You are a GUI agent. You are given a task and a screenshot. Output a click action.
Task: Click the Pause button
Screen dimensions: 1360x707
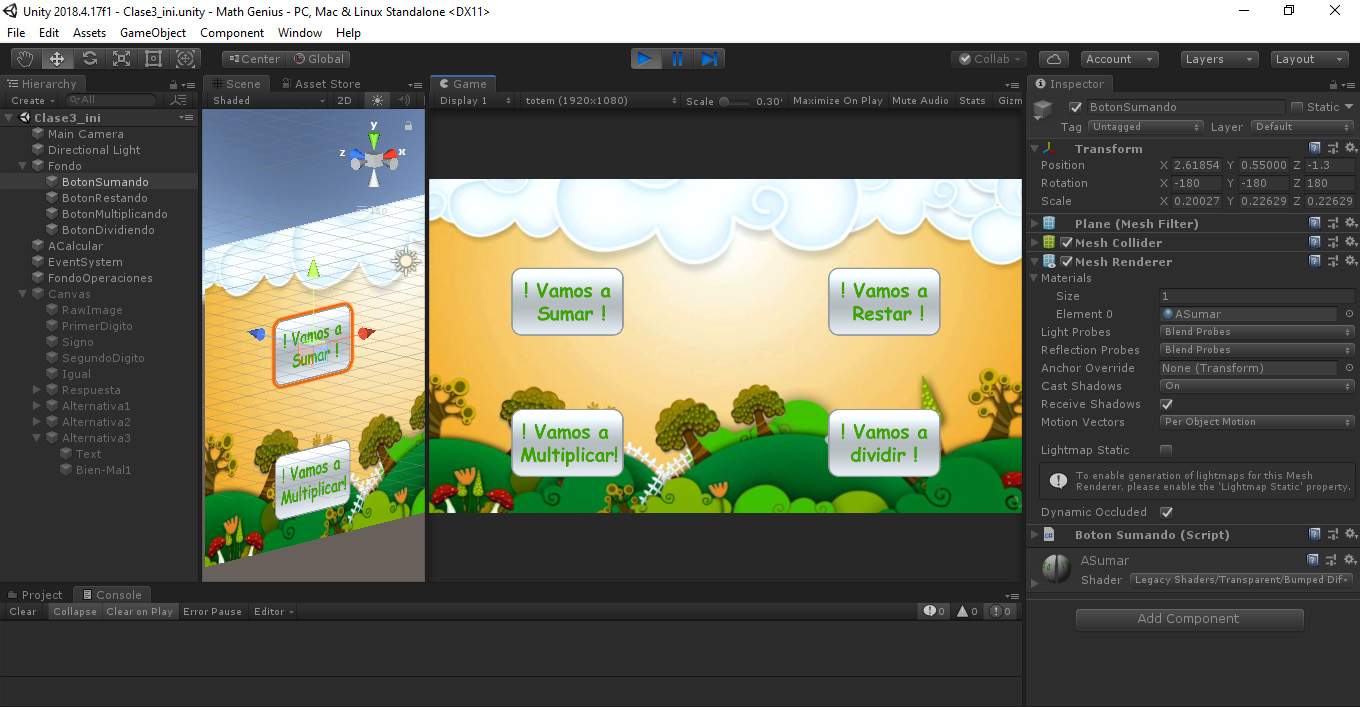(677, 59)
